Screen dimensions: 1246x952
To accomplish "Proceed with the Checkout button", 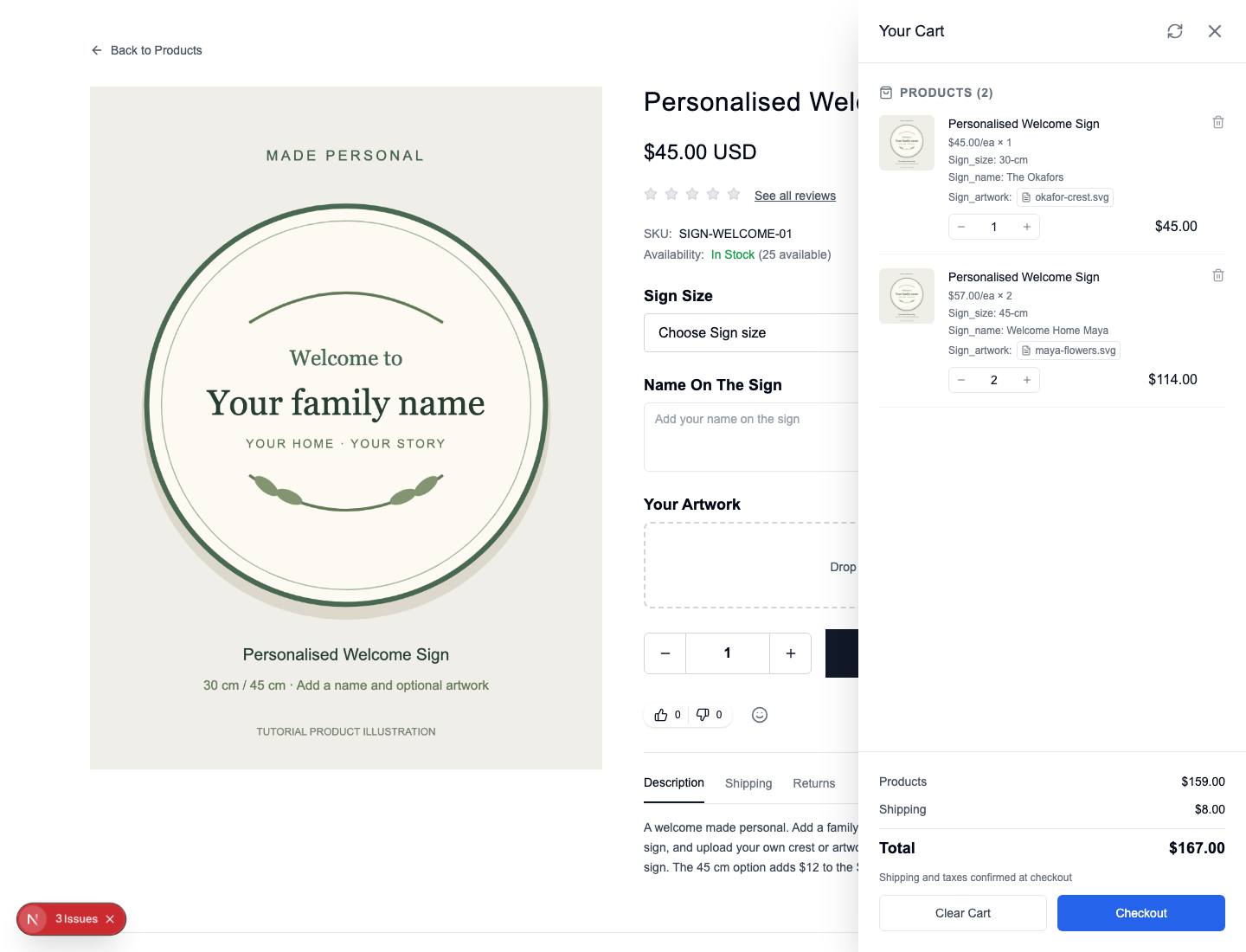I will pos(1141,913).
